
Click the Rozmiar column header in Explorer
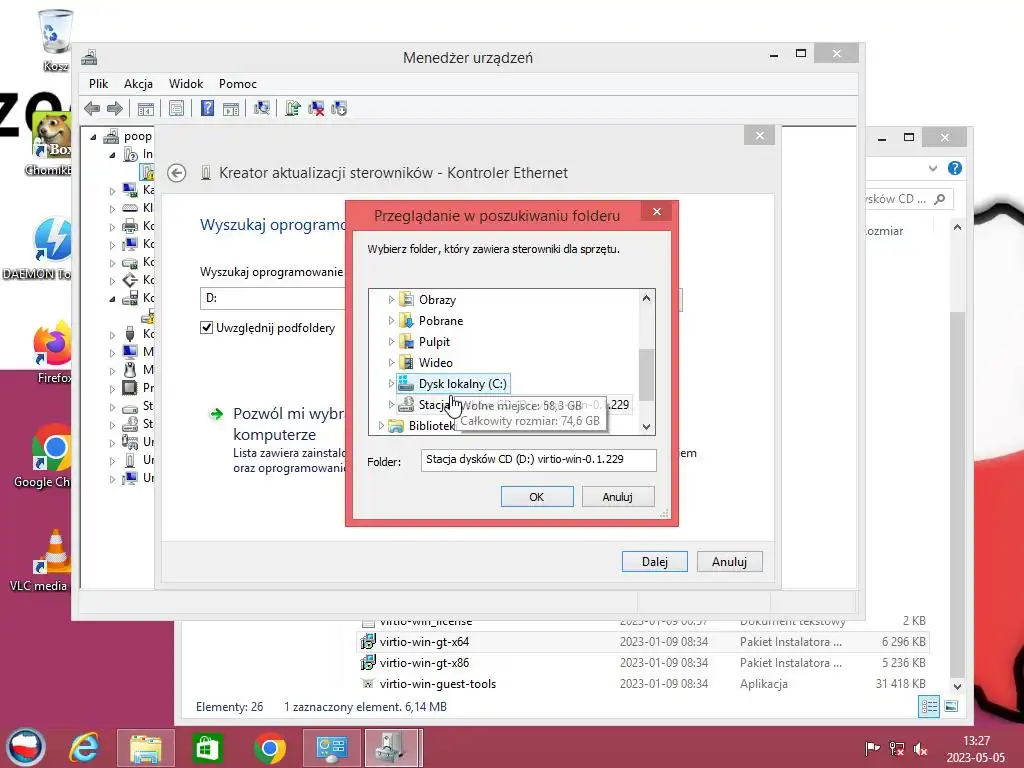pyautogui.click(x=884, y=231)
